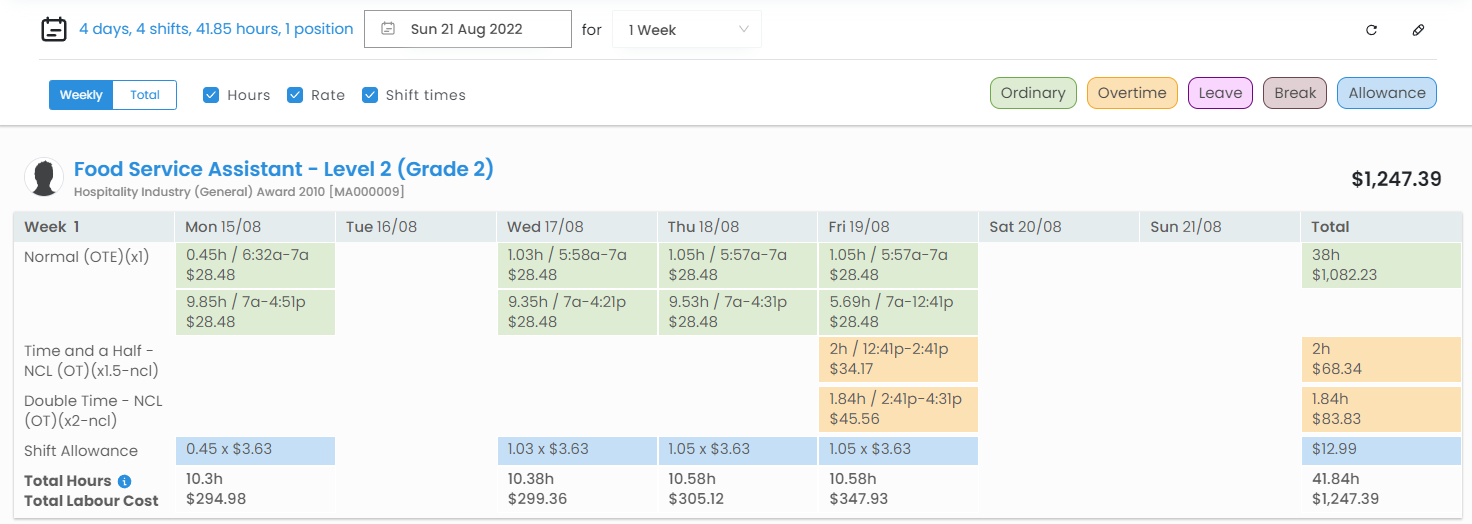Select the orange Overtime legend tag
1472x524 pixels.
click(1132, 93)
